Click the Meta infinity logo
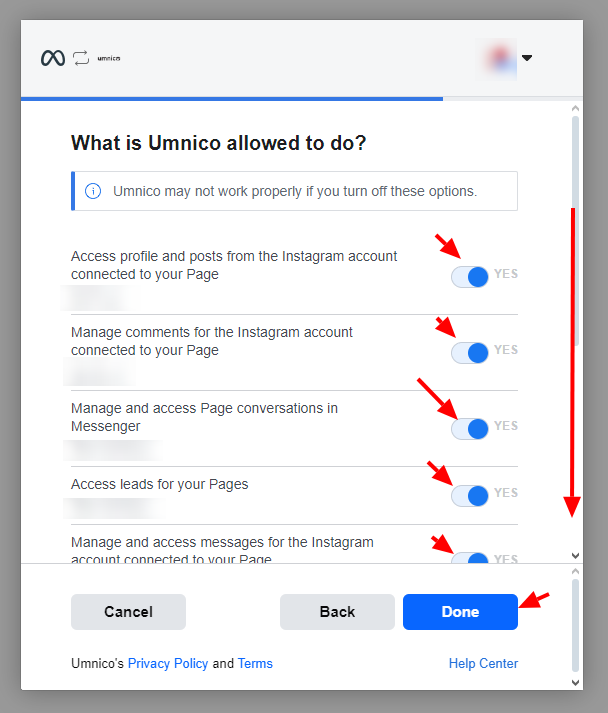This screenshot has height=713, width=608. (x=53, y=58)
